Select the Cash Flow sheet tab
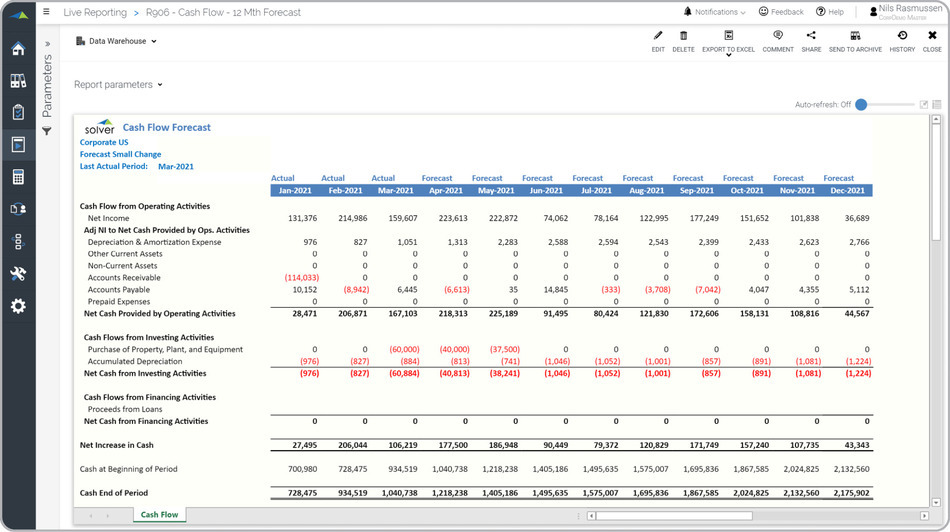The image size is (950, 532). pos(159,515)
